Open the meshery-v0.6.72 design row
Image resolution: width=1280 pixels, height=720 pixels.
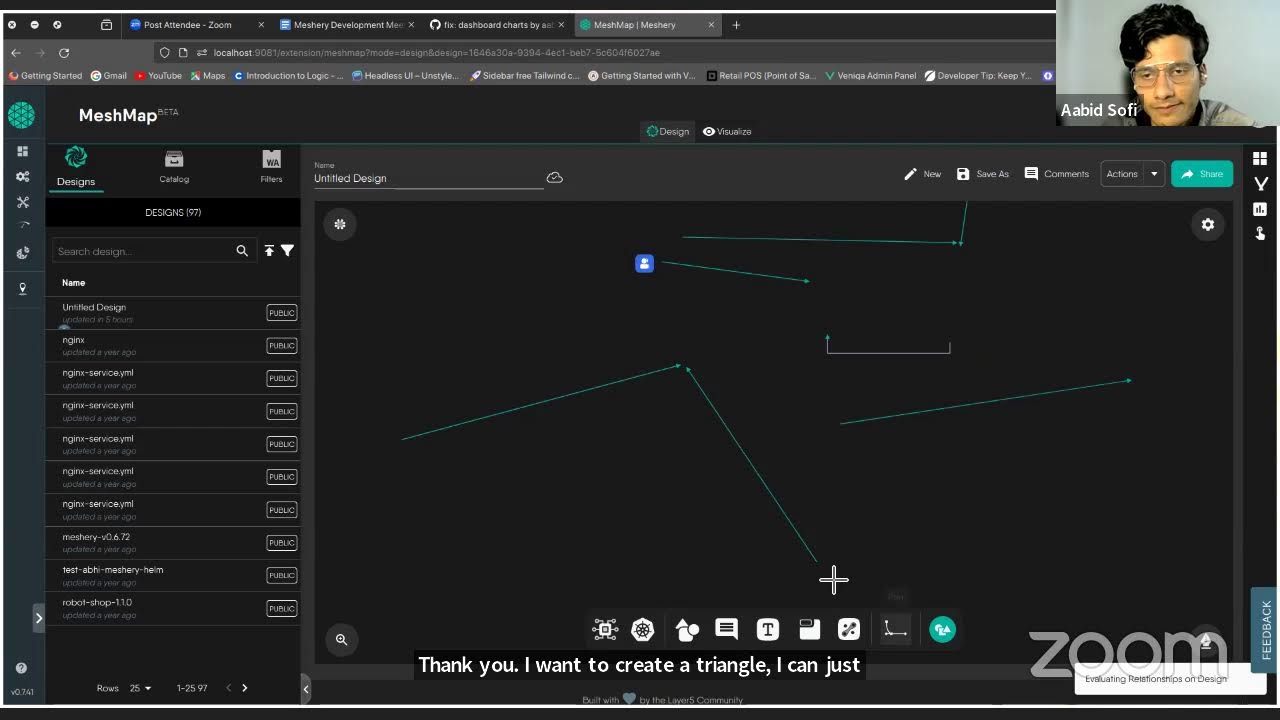[173, 543]
